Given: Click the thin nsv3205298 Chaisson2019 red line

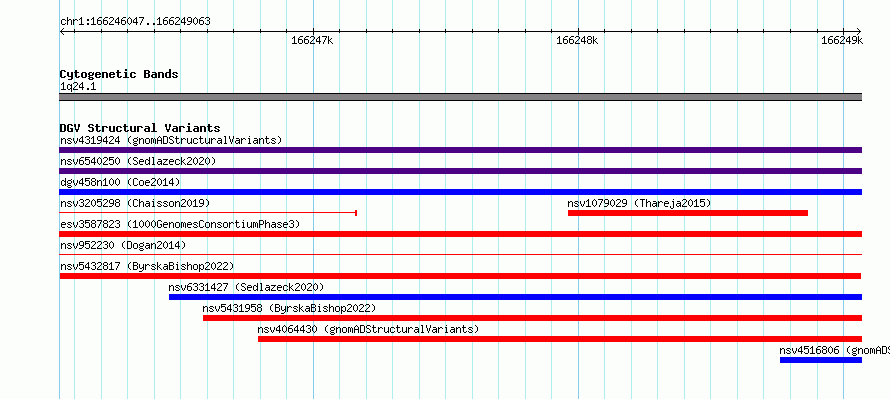Looking at the screenshot, I should [208, 213].
